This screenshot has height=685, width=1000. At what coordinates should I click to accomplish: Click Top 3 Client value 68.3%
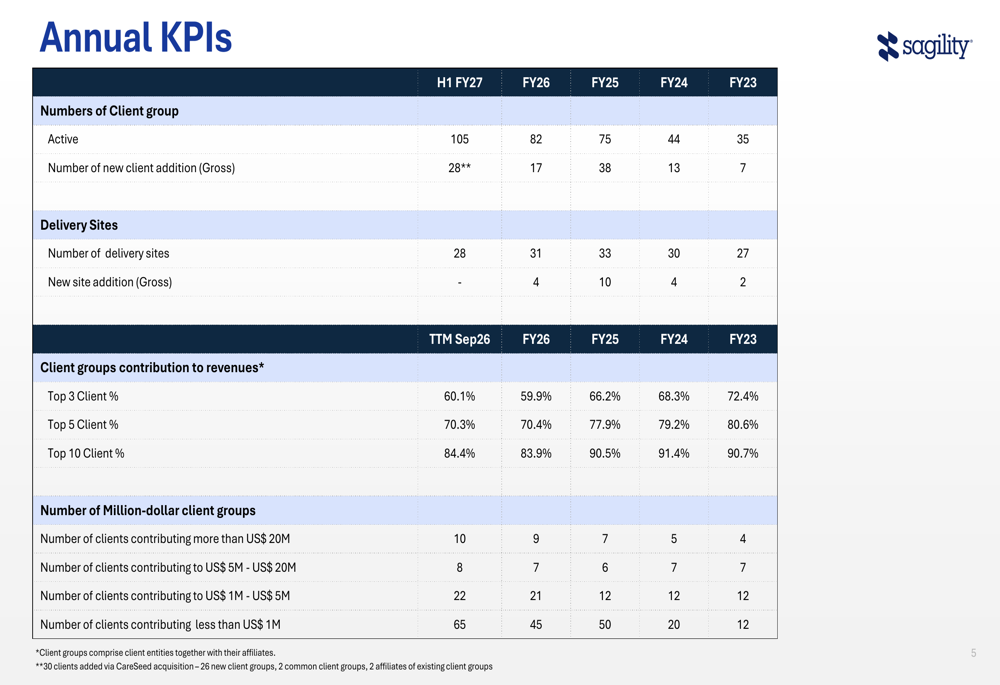[x=673, y=396]
